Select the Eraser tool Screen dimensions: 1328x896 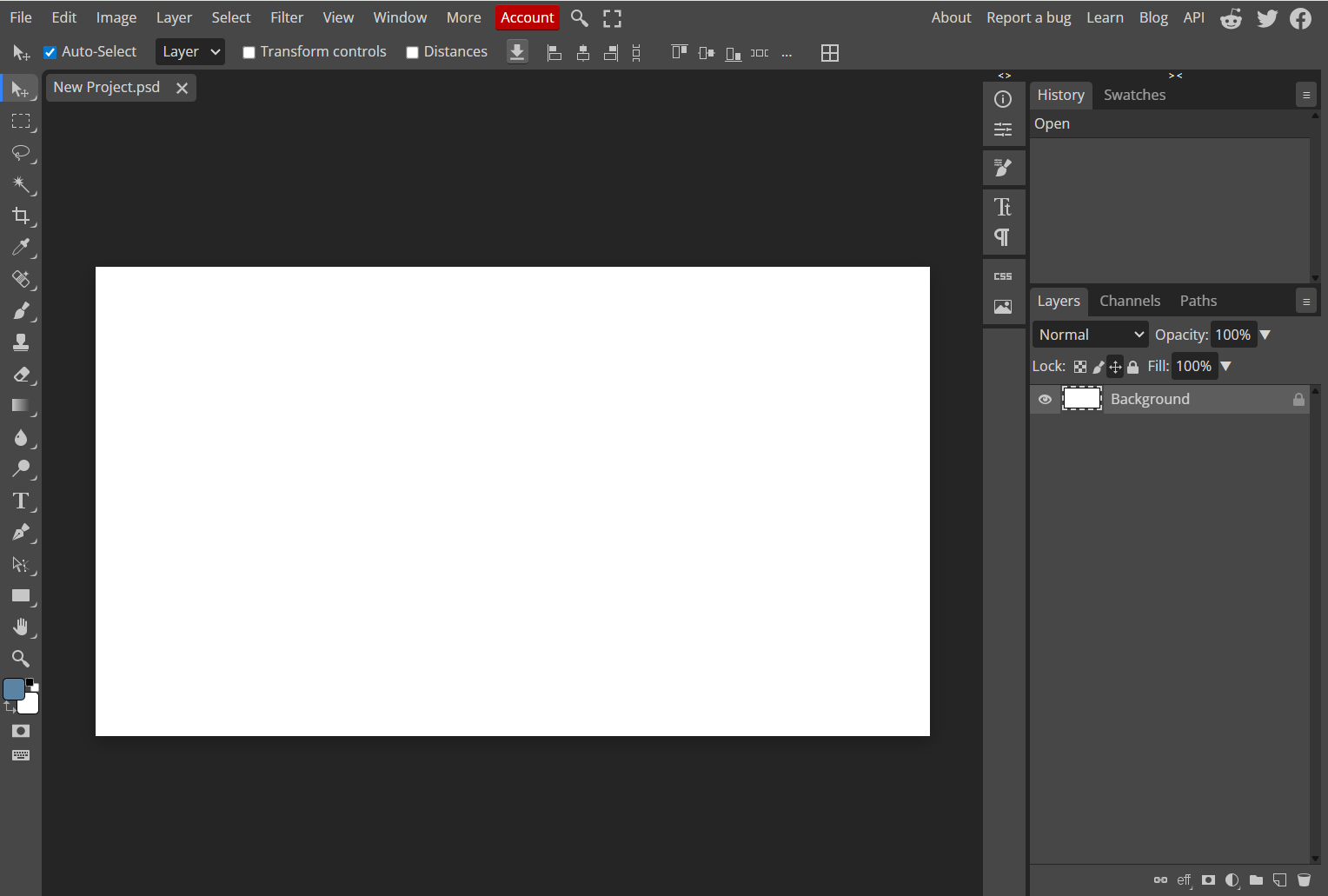(x=21, y=375)
